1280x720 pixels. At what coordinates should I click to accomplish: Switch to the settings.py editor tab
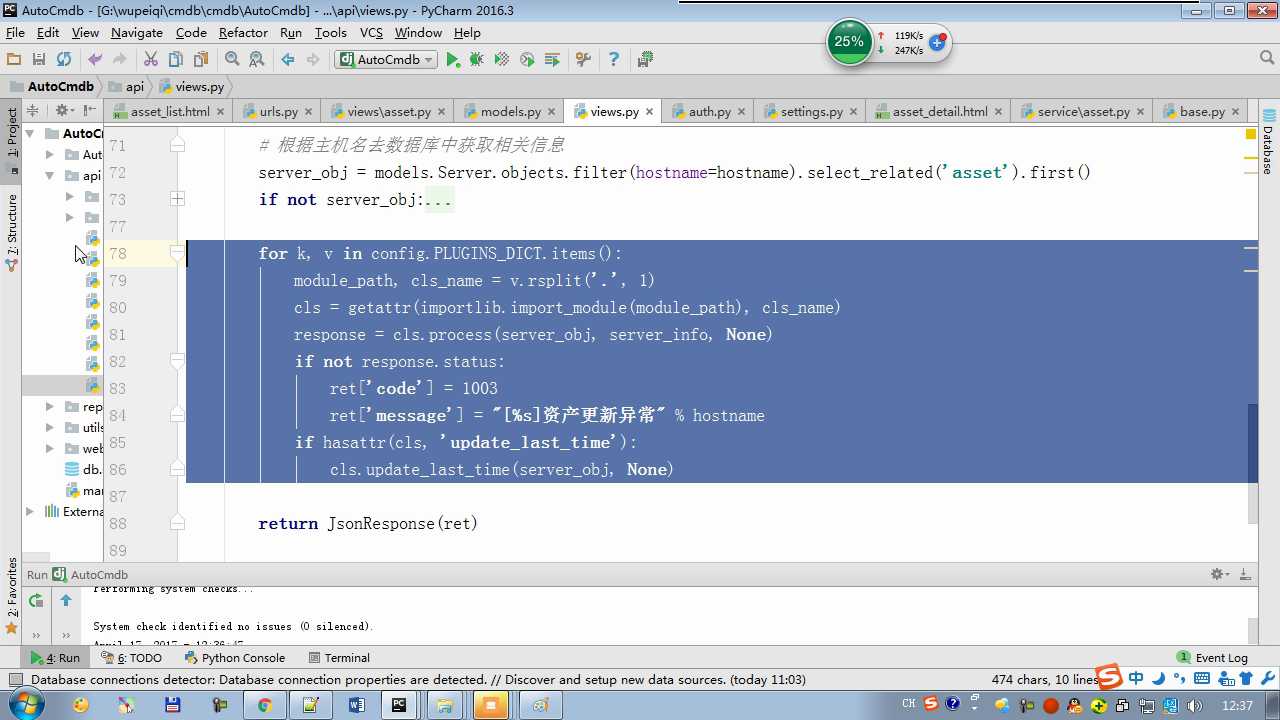[x=811, y=112]
